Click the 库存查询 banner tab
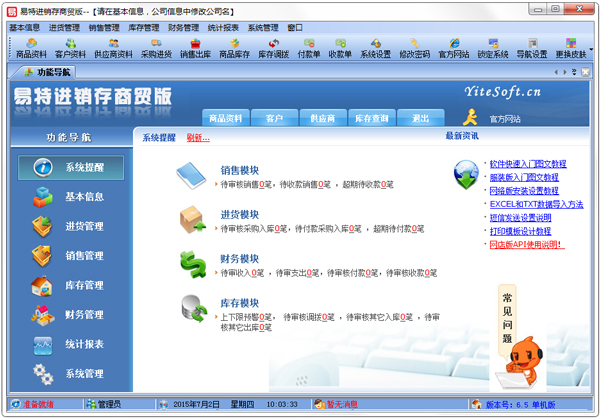This screenshot has width=600, height=418. [372, 118]
